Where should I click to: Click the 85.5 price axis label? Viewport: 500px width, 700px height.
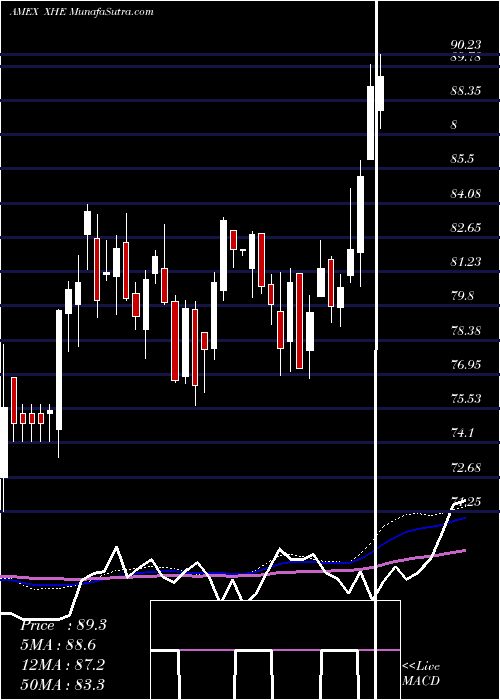[462, 159]
